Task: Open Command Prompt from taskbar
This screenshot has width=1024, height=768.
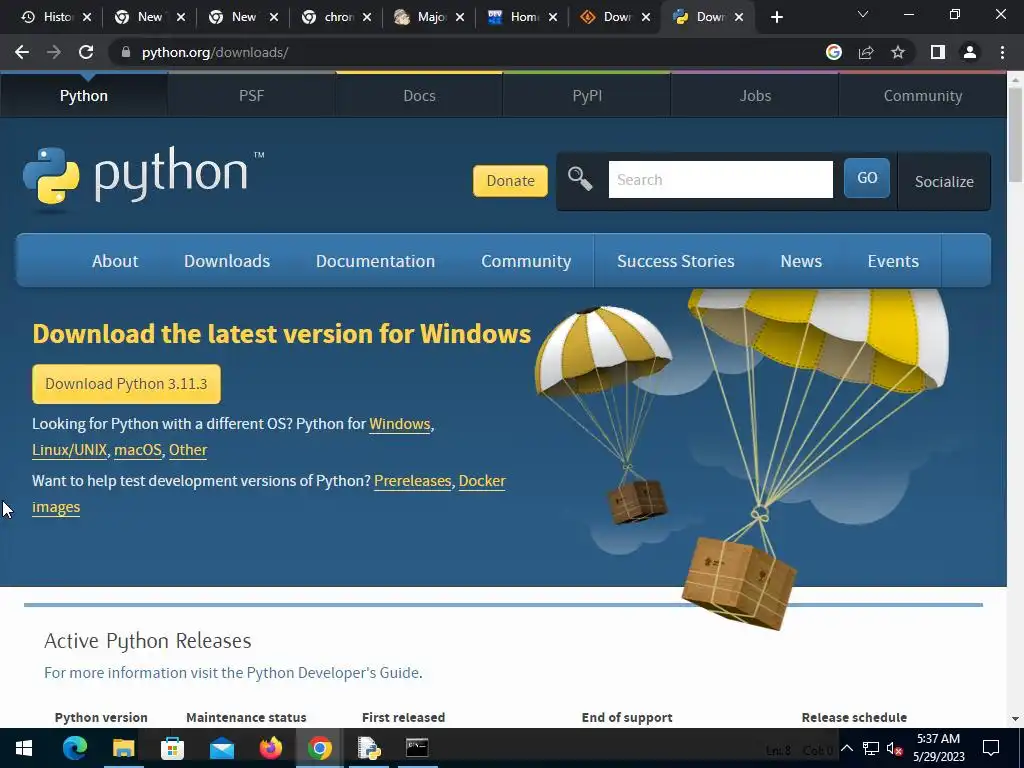Action: [417, 748]
